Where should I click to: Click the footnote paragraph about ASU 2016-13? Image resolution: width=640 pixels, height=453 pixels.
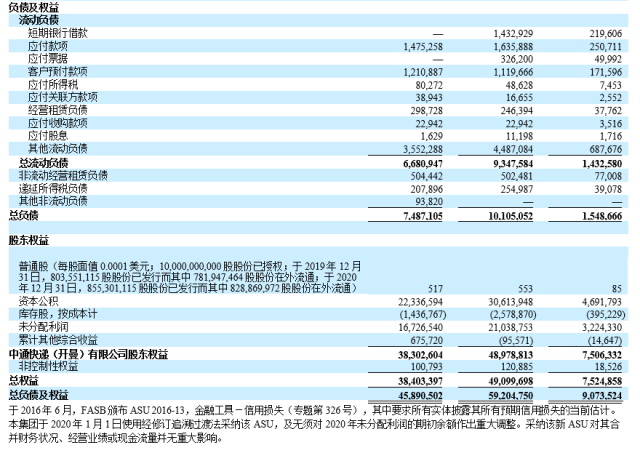tap(314, 424)
